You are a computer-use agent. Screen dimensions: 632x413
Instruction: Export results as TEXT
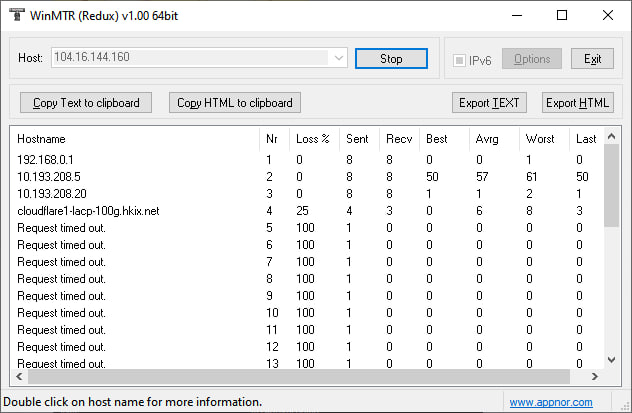pos(490,103)
